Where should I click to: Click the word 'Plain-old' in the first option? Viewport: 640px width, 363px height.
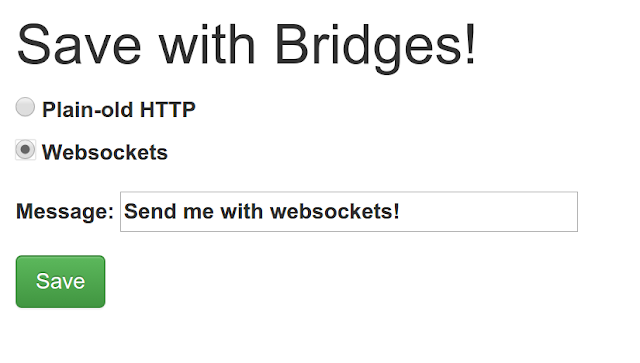88,110
